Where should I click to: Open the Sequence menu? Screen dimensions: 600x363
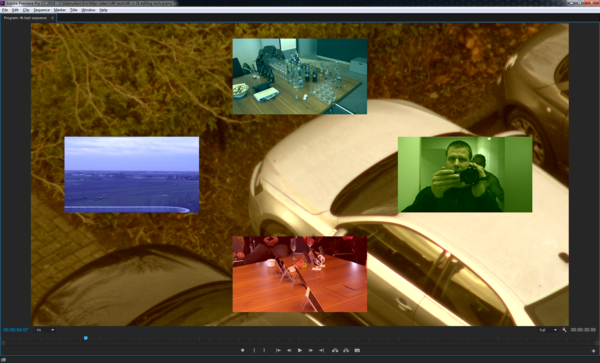41,10
